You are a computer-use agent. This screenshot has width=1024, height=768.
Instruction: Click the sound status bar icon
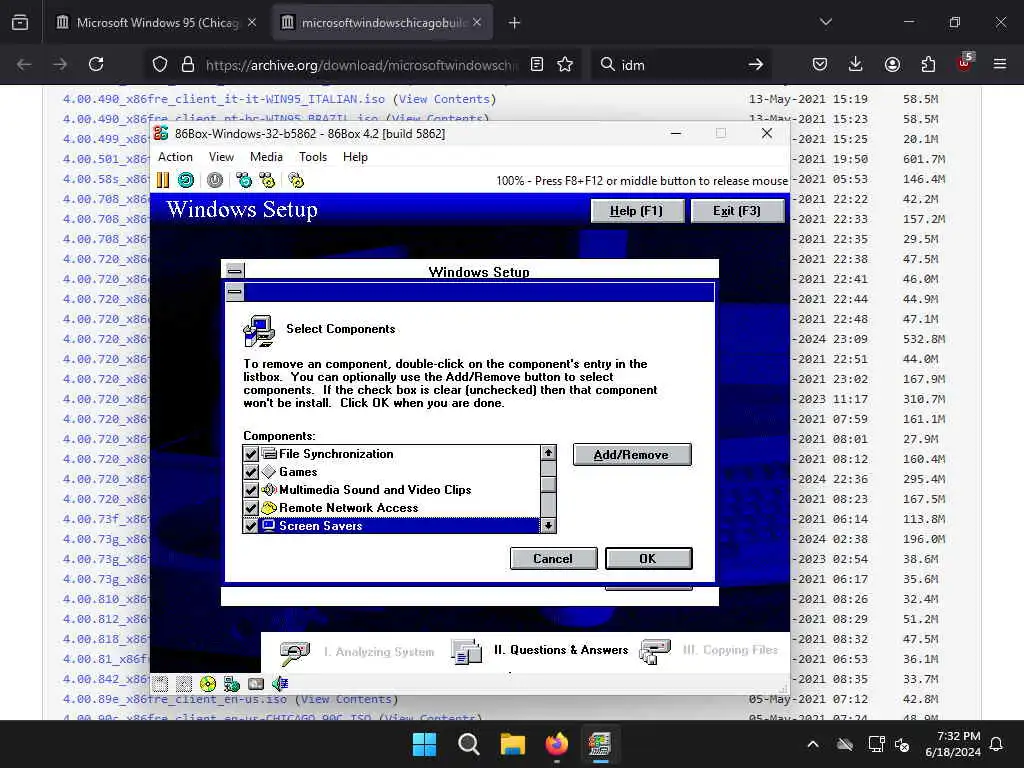(280, 684)
